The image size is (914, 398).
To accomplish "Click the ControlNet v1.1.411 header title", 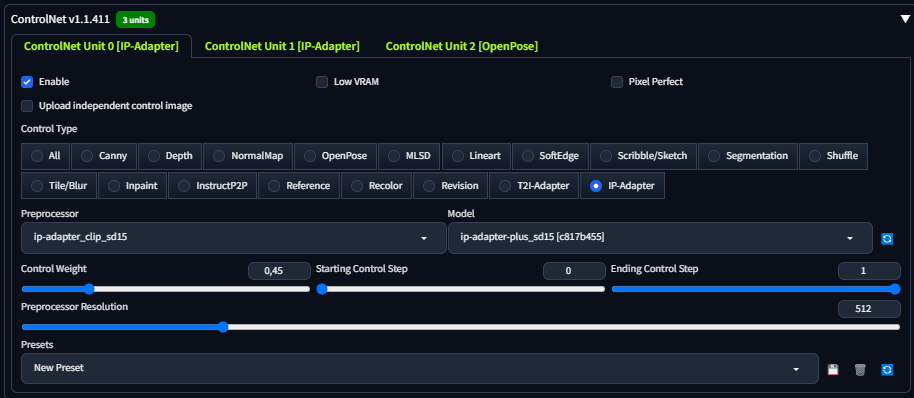I will [60, 19].
